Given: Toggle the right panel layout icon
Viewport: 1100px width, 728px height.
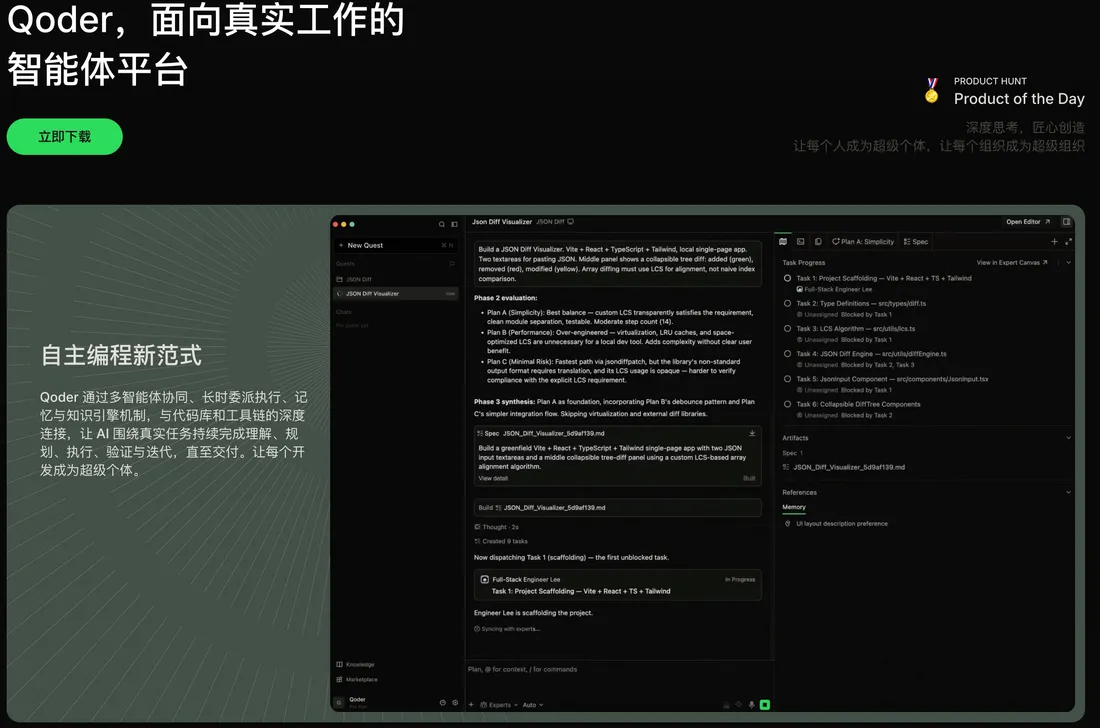Looking at the screenshot, I should pos(1066,222).
